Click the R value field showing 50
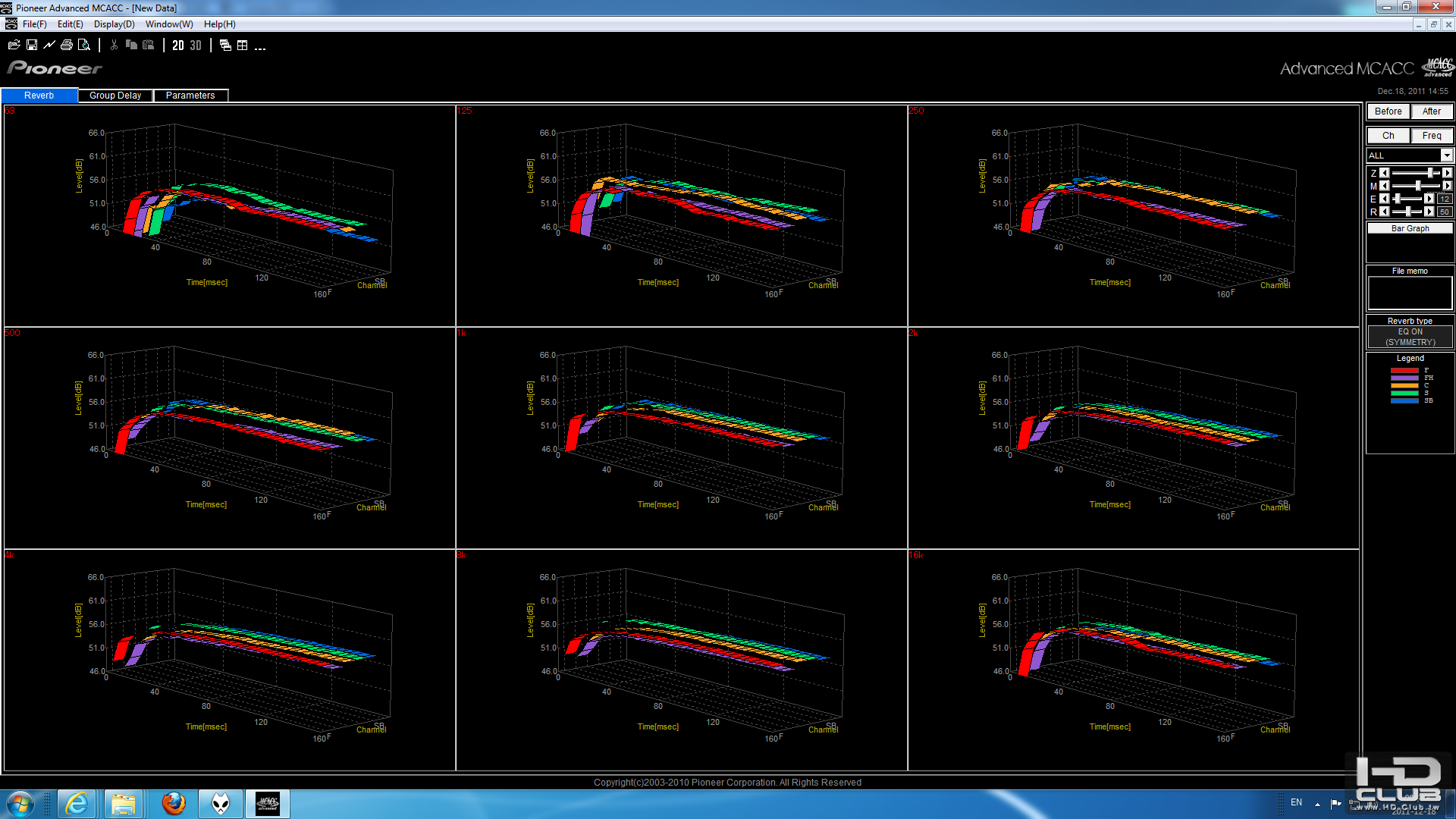 [x=1445, y=212]
